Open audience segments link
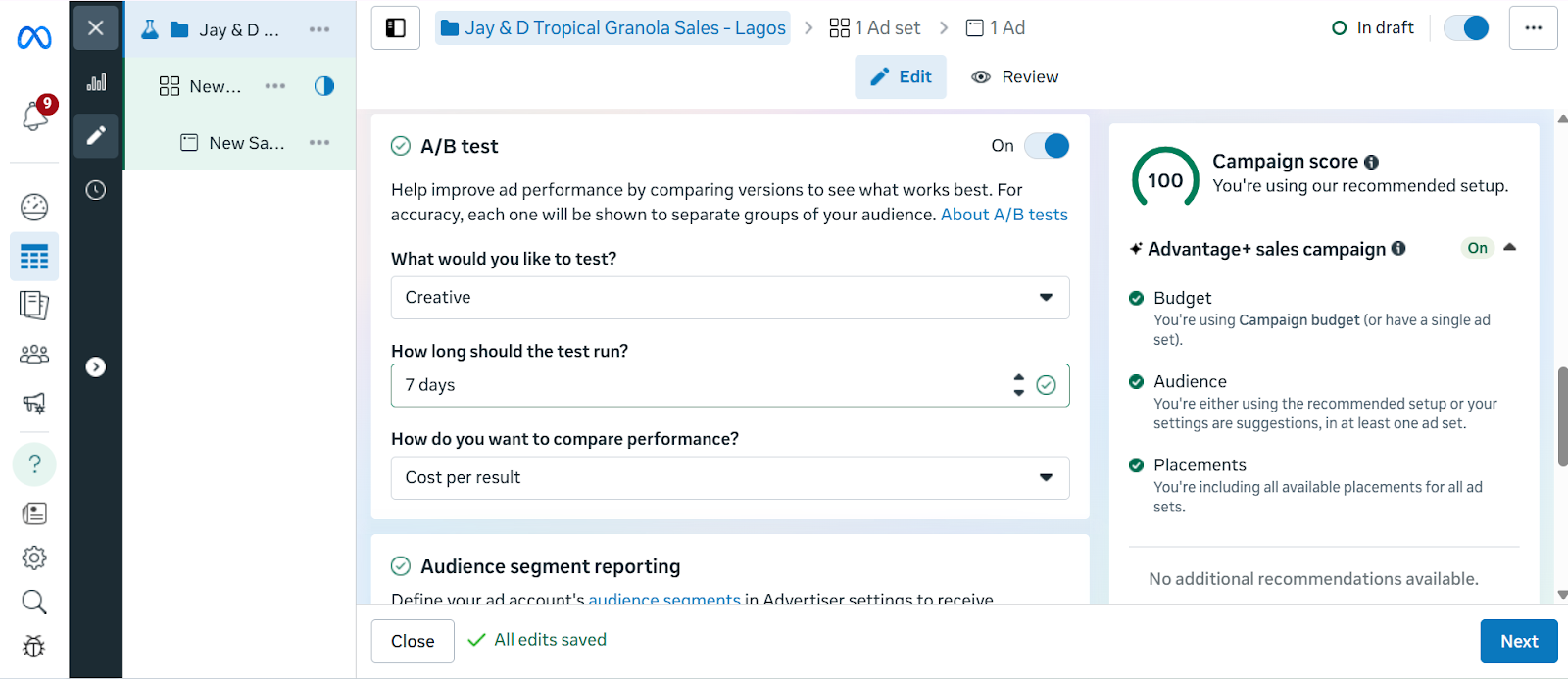Image resolution: width=1568 pixels, height=679 pixels. click(x=664, y=598)
